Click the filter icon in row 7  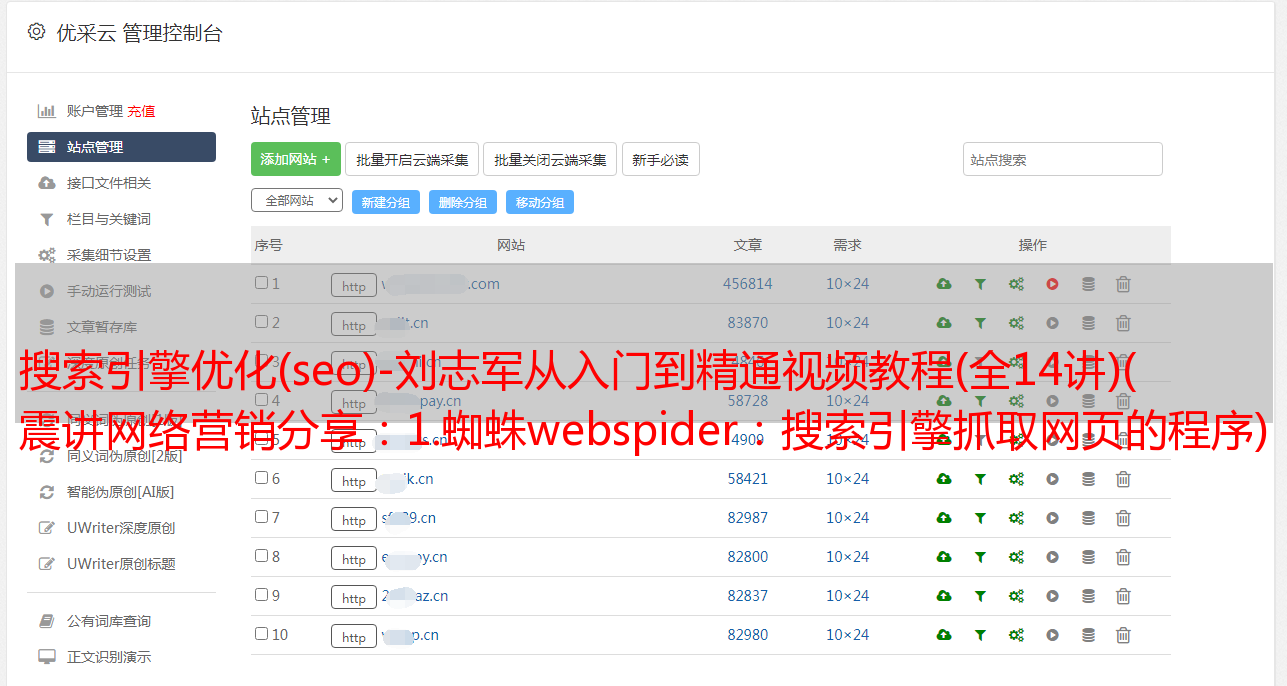[x=980, y=518]
